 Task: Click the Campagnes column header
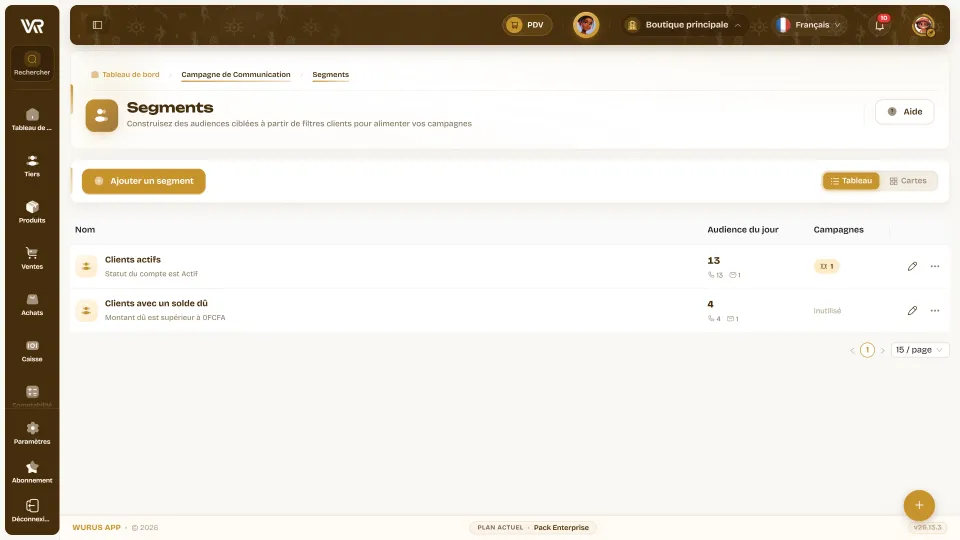838,230
